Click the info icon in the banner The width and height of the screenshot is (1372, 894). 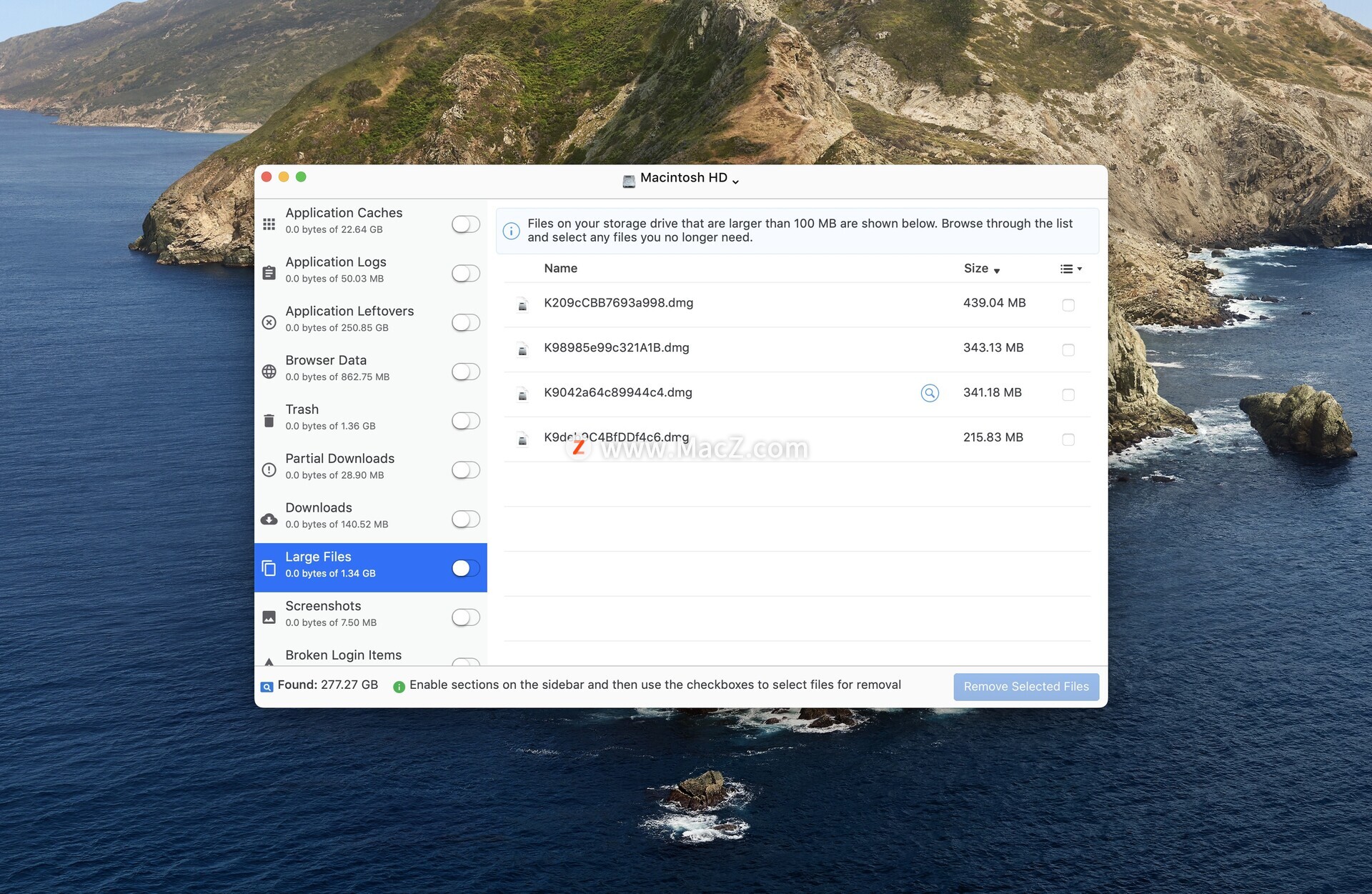[512, 231]
